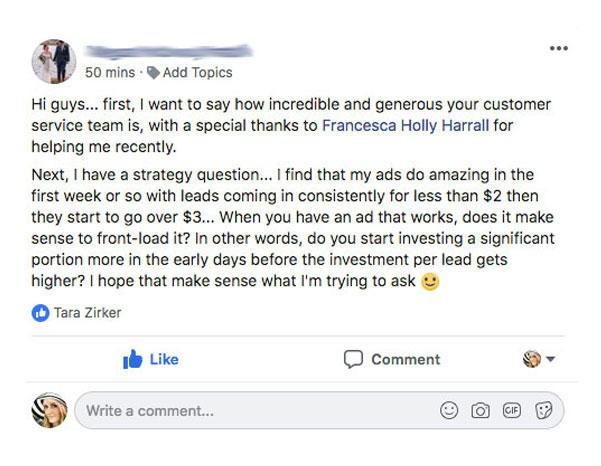Image resolution: width=601 pixels, height=466 pixels.
Task: Click the Like thumbs-up icon
Action: [x=132, y=359]
